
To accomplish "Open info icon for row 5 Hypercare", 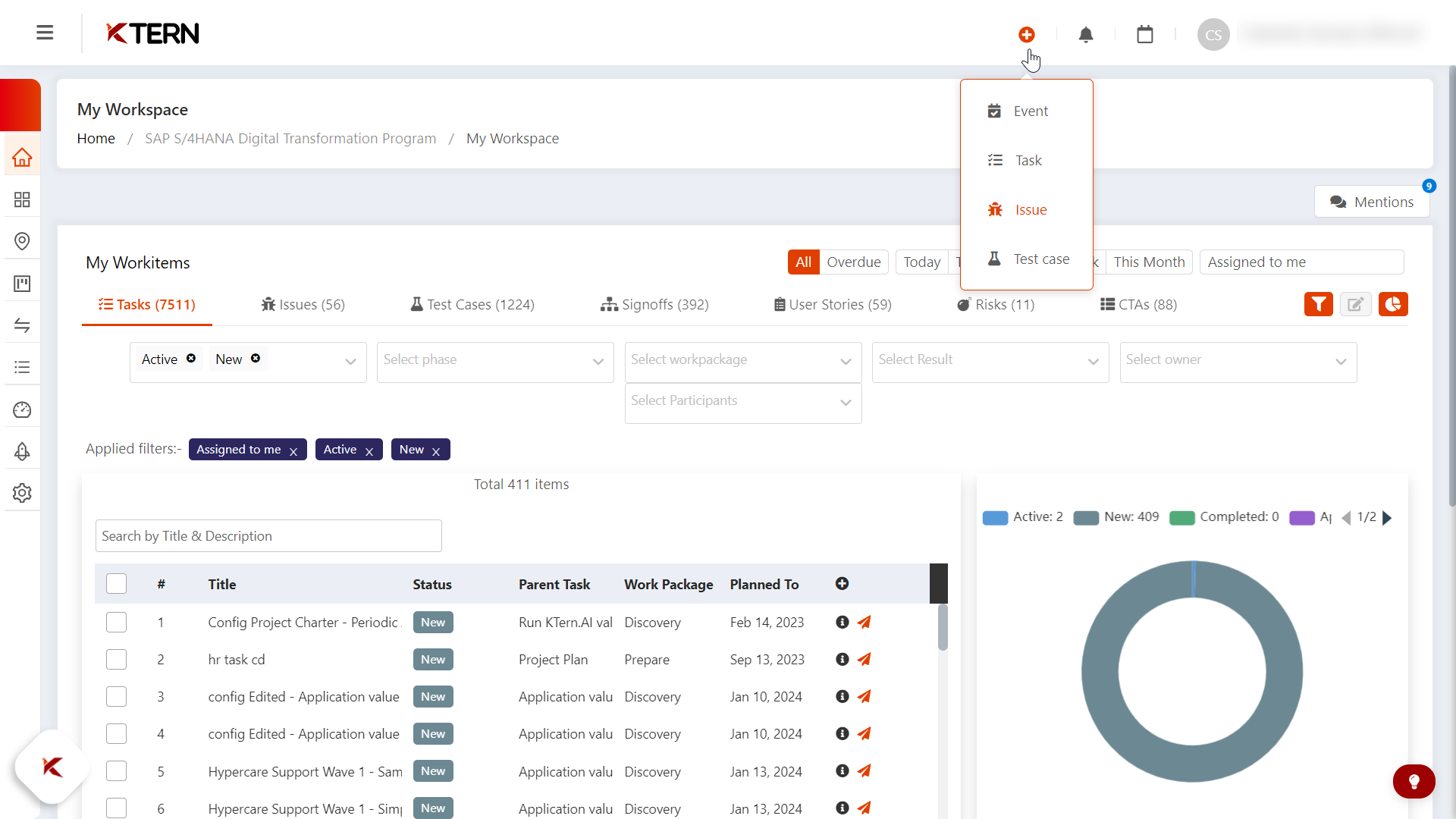I will pyautogui.click(x=842, y=770).
